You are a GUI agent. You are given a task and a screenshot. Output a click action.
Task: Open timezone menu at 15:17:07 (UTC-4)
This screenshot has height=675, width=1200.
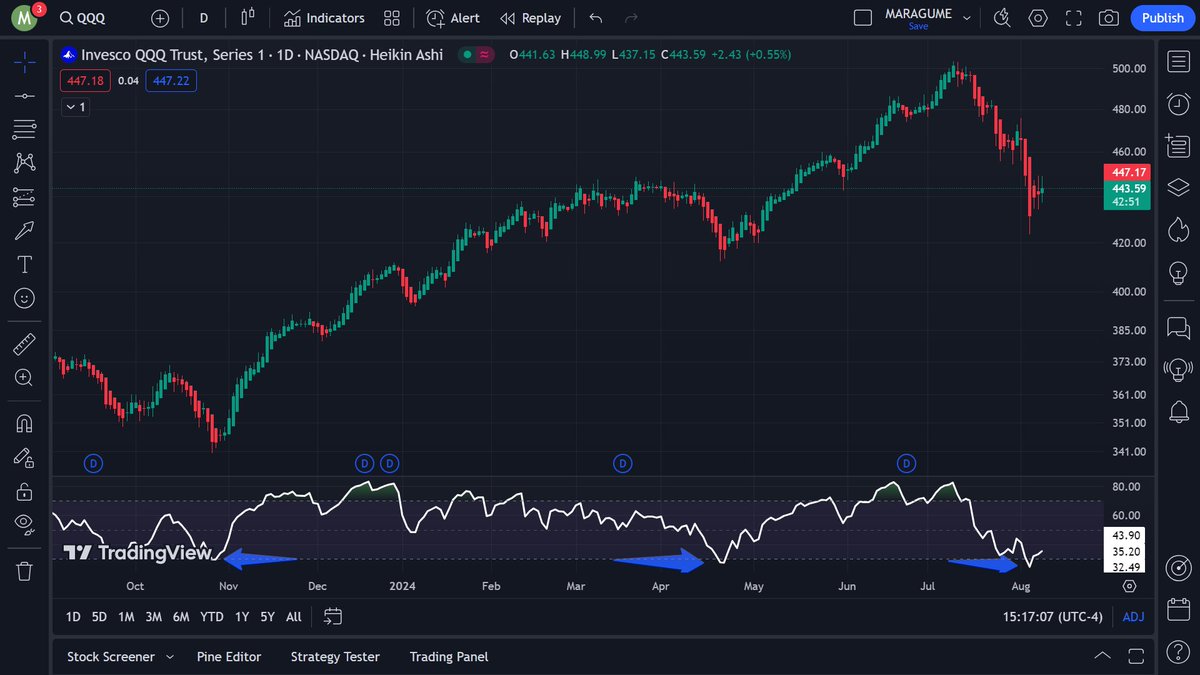[1053, 617]
